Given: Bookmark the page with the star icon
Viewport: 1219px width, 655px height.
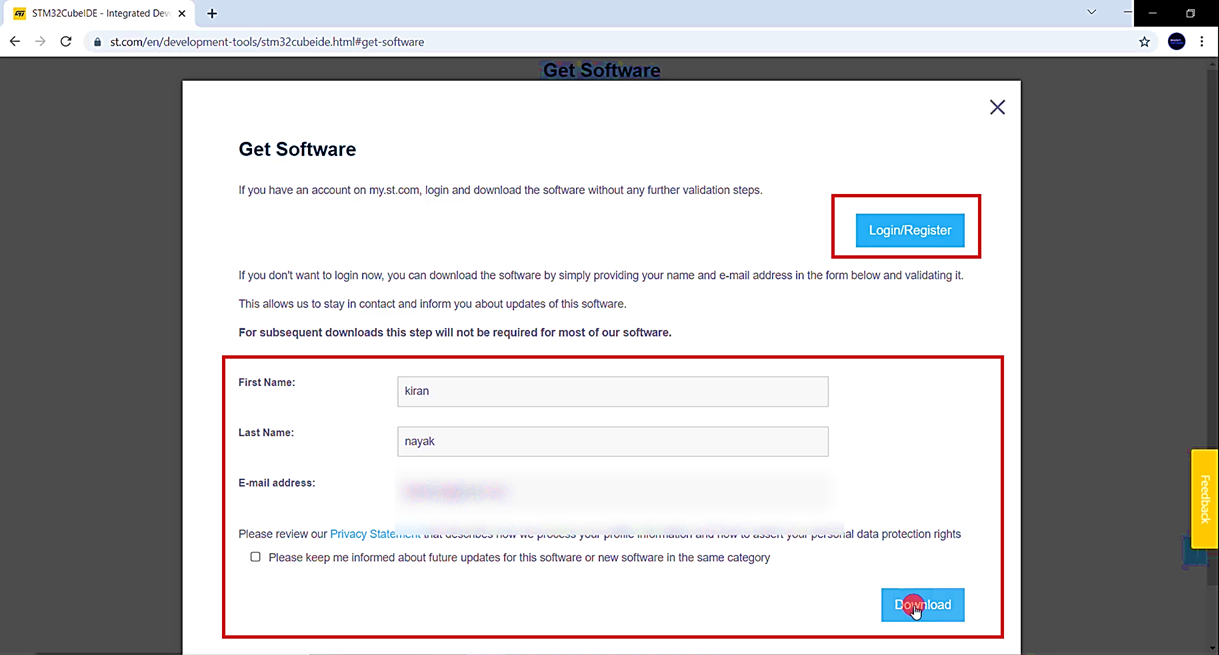Looking at the screenshot, I should 1145,42.
